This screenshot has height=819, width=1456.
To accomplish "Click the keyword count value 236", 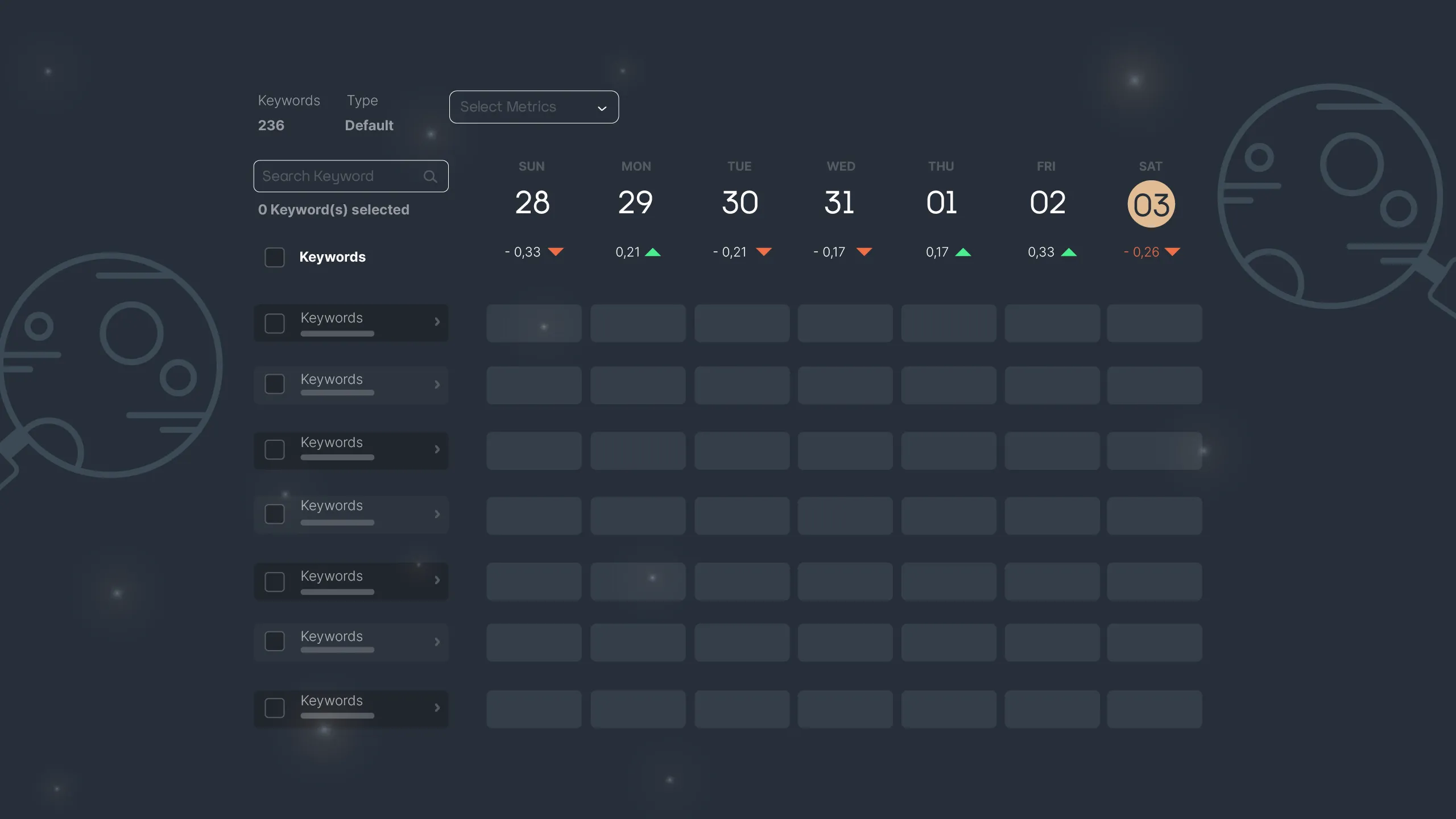I will (271, 126).
